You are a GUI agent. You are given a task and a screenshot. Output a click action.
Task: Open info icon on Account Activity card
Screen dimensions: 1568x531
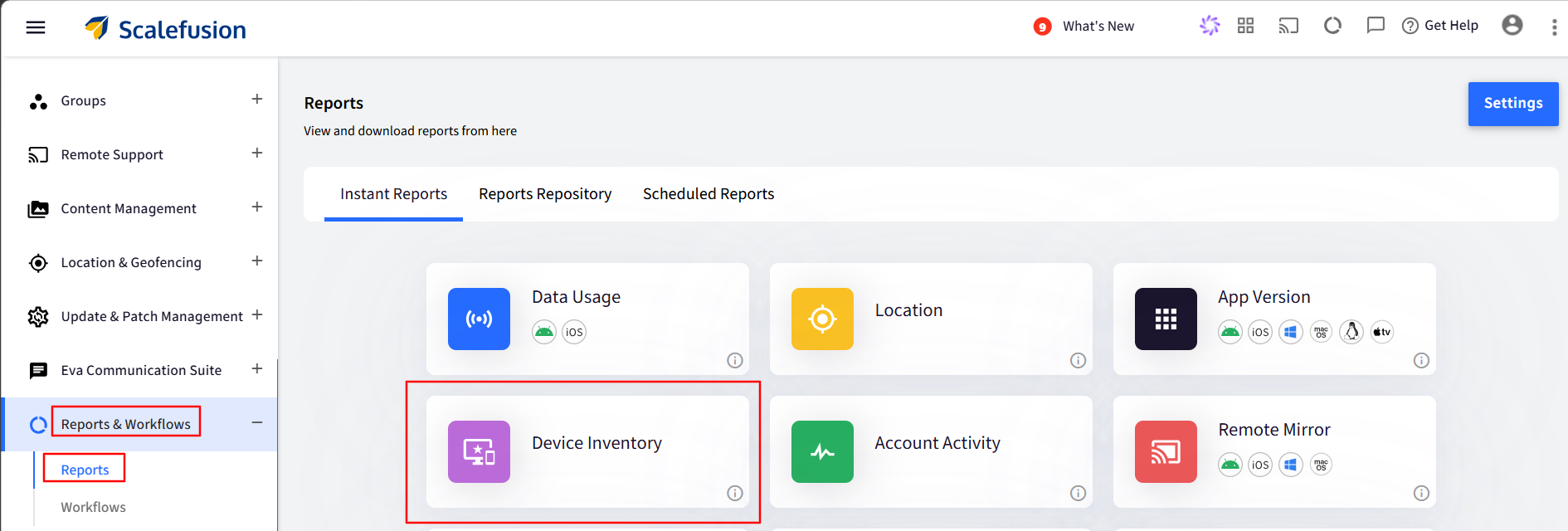[1079, 493]
